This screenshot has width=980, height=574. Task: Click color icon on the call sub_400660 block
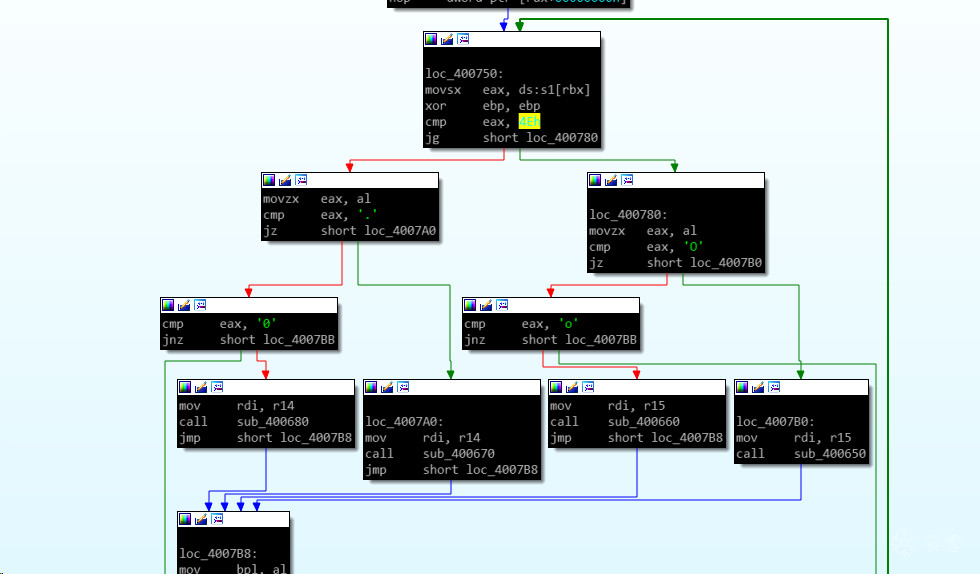(x=556, y=387)
